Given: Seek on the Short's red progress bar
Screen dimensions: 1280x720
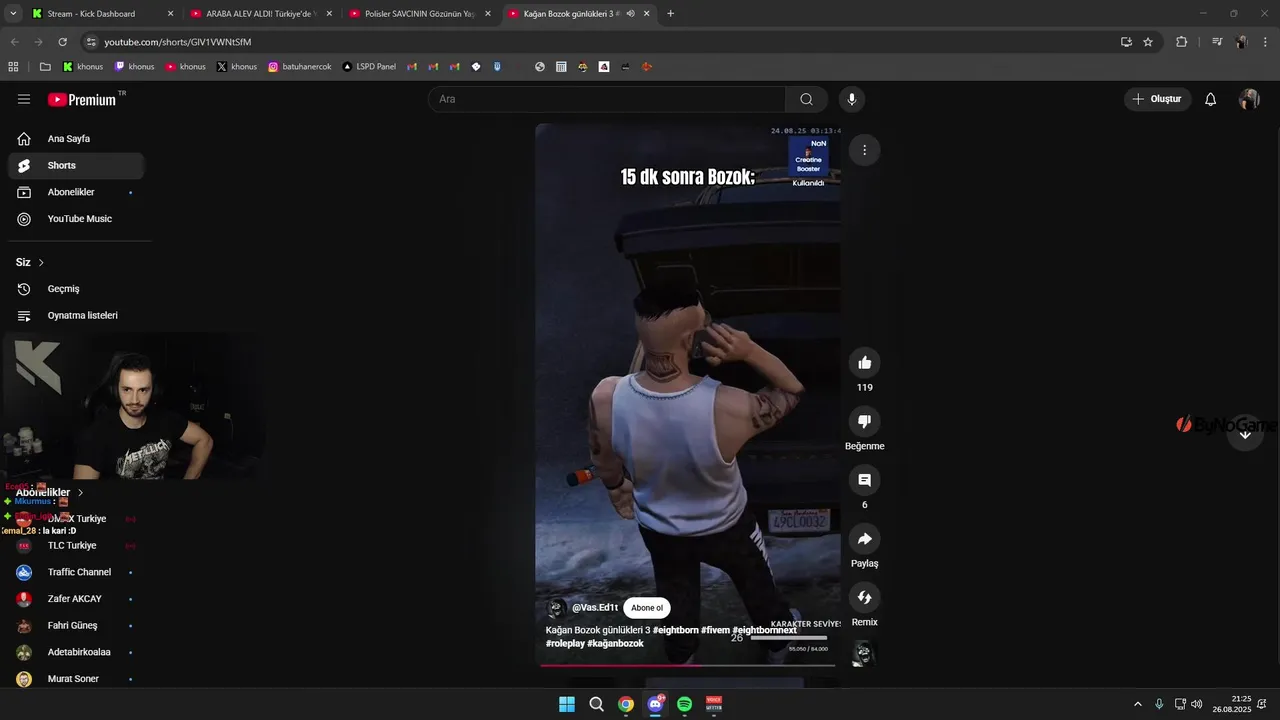Looking at the screenshot, I should click(687, 665).
